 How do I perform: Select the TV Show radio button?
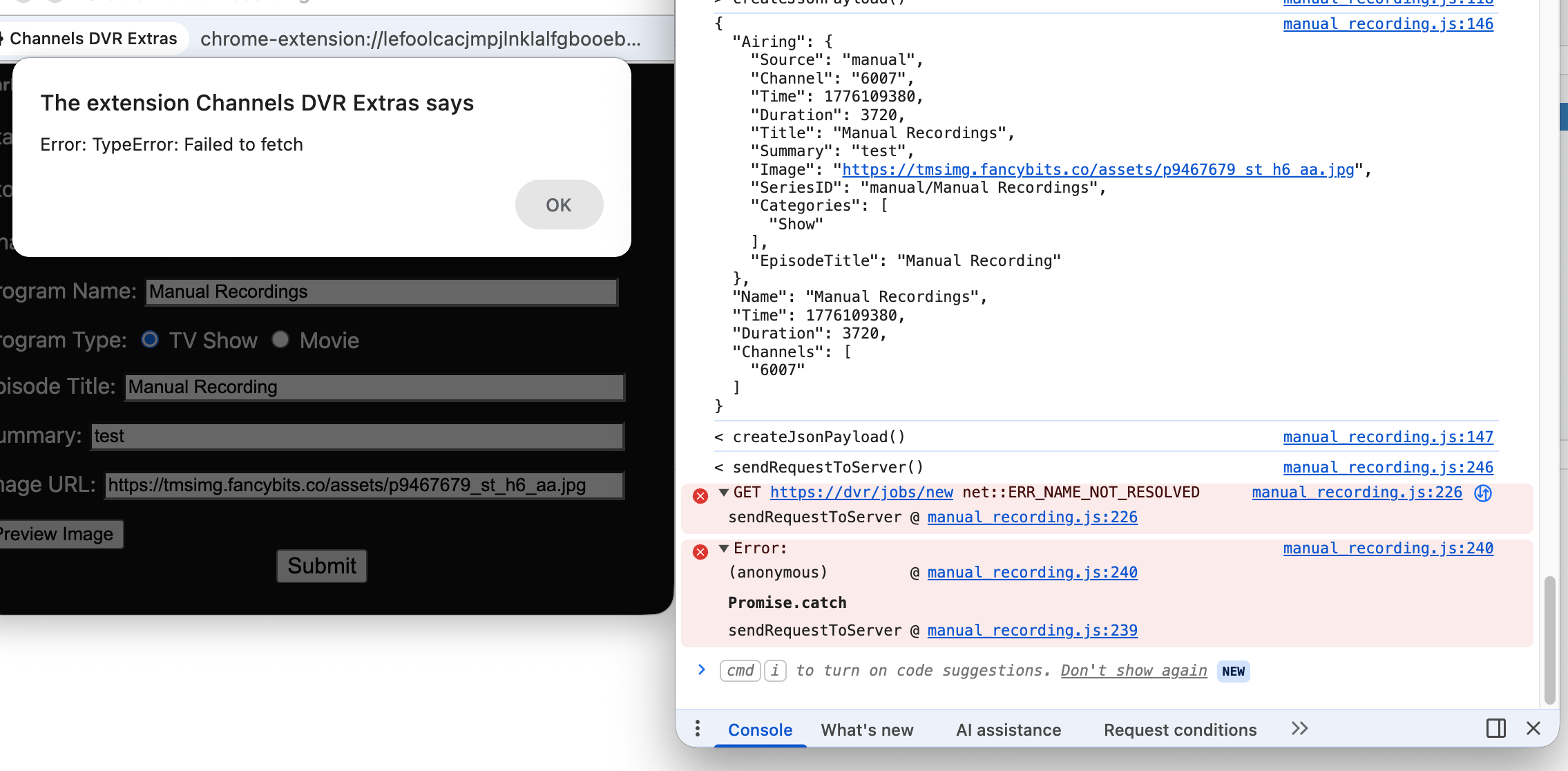pos(150,339)
